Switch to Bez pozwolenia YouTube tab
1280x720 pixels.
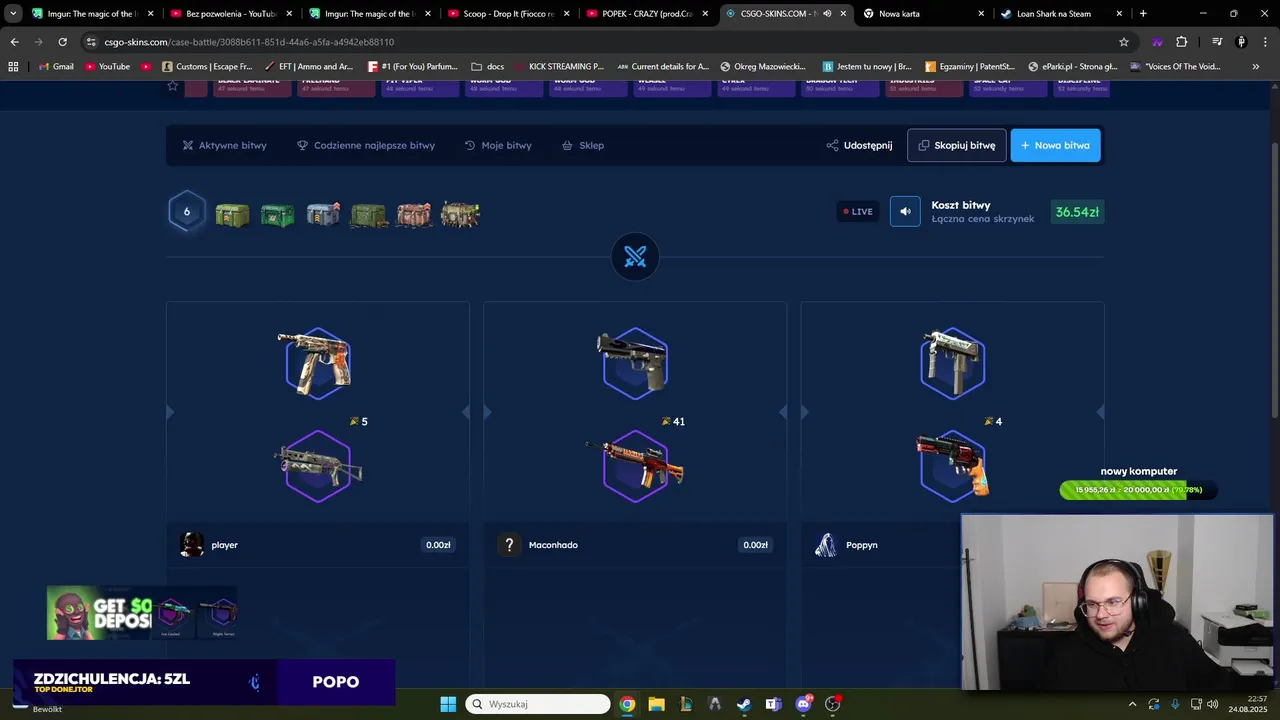230,14
